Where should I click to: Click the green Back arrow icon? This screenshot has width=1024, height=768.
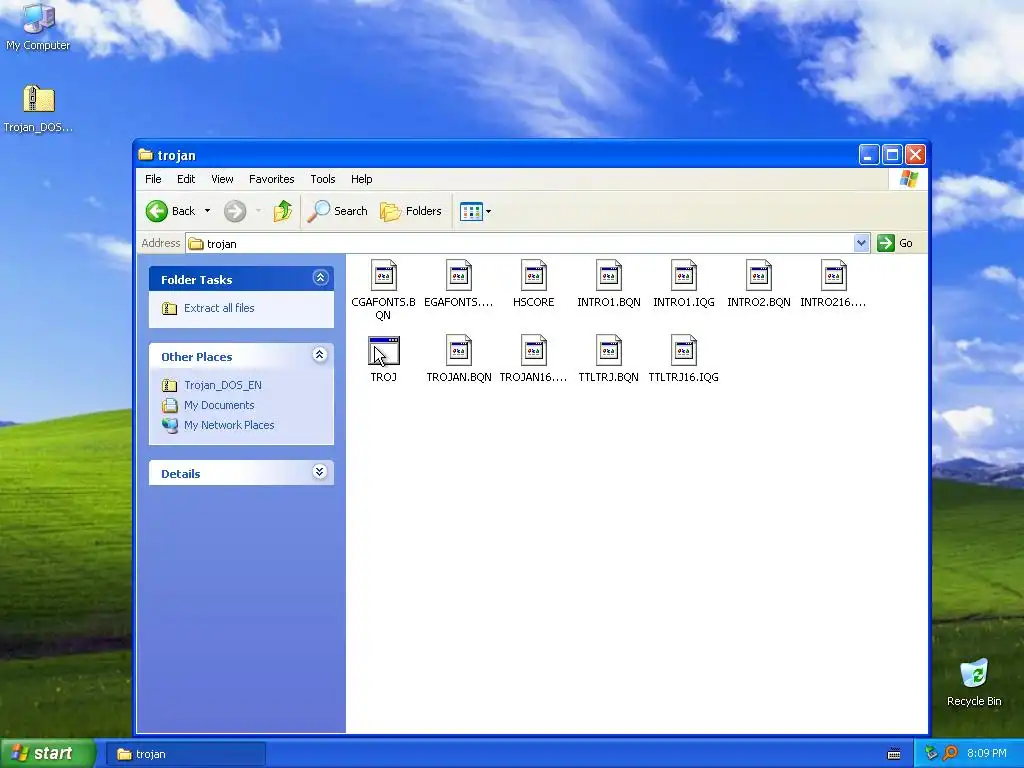(157, 211)
